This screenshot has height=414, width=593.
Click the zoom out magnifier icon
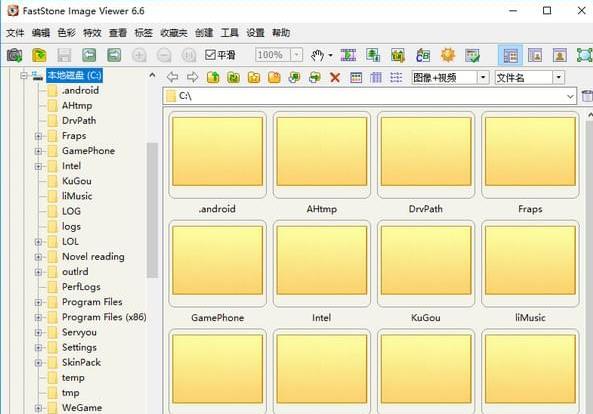[x=164, y=56]
